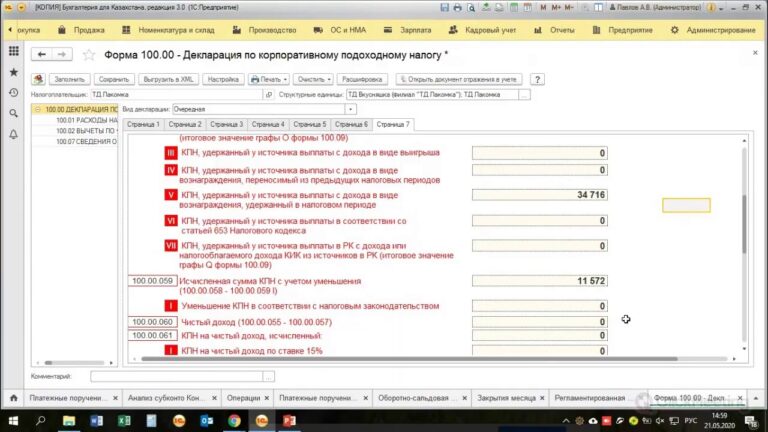
Task: Open notifications bell in sidebar
Action: click(x=14, y=134)
